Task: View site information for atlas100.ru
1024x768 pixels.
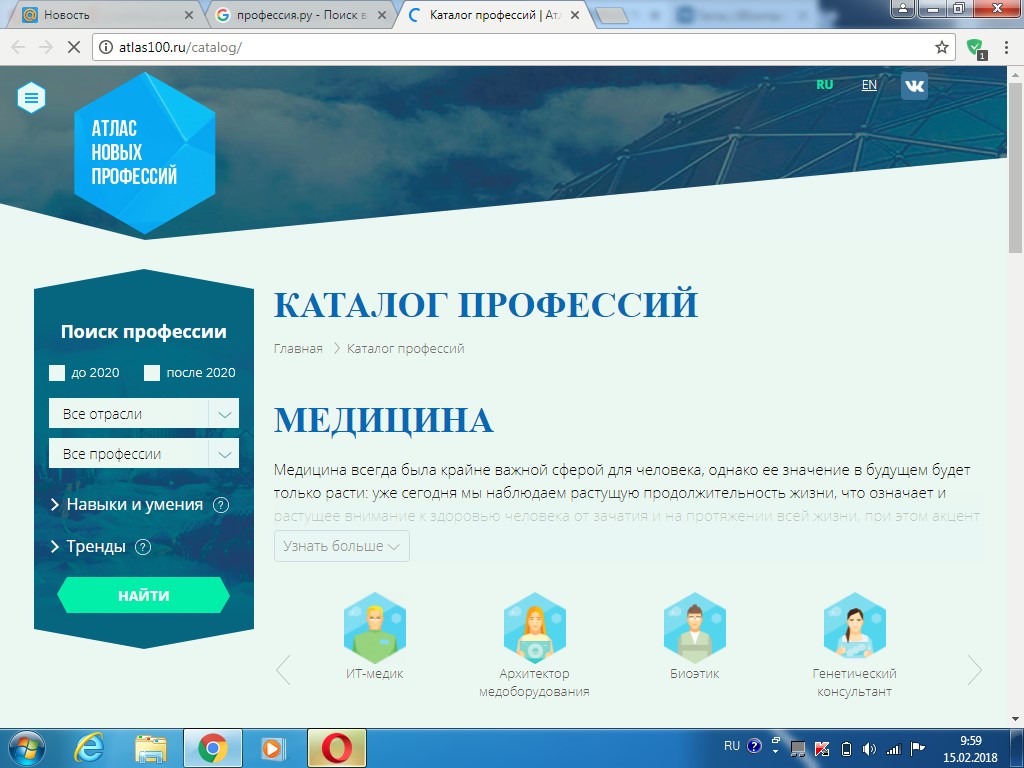Action: (x=106, y=47)
